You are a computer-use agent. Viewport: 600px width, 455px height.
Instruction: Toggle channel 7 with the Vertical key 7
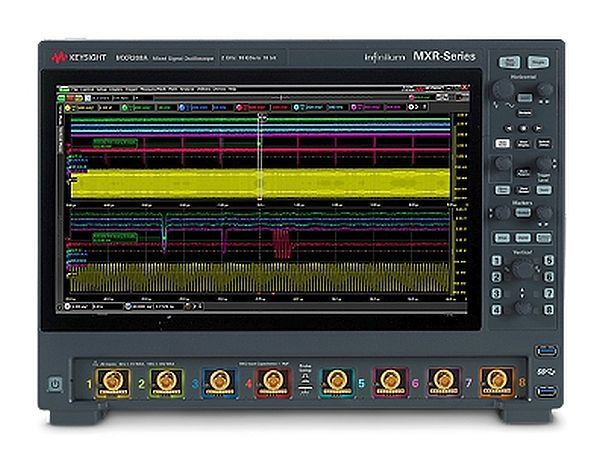(549, 293)
